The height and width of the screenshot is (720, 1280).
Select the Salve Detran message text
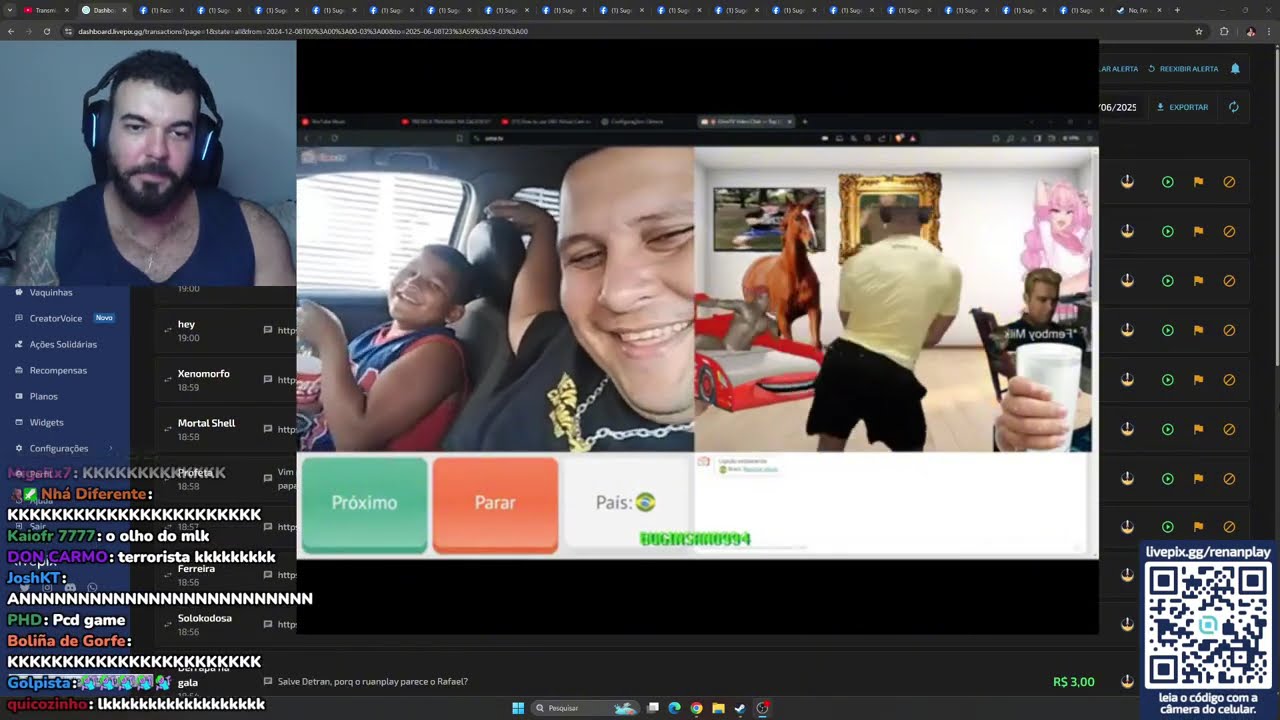pyautogui.click(x=372, y=682)
